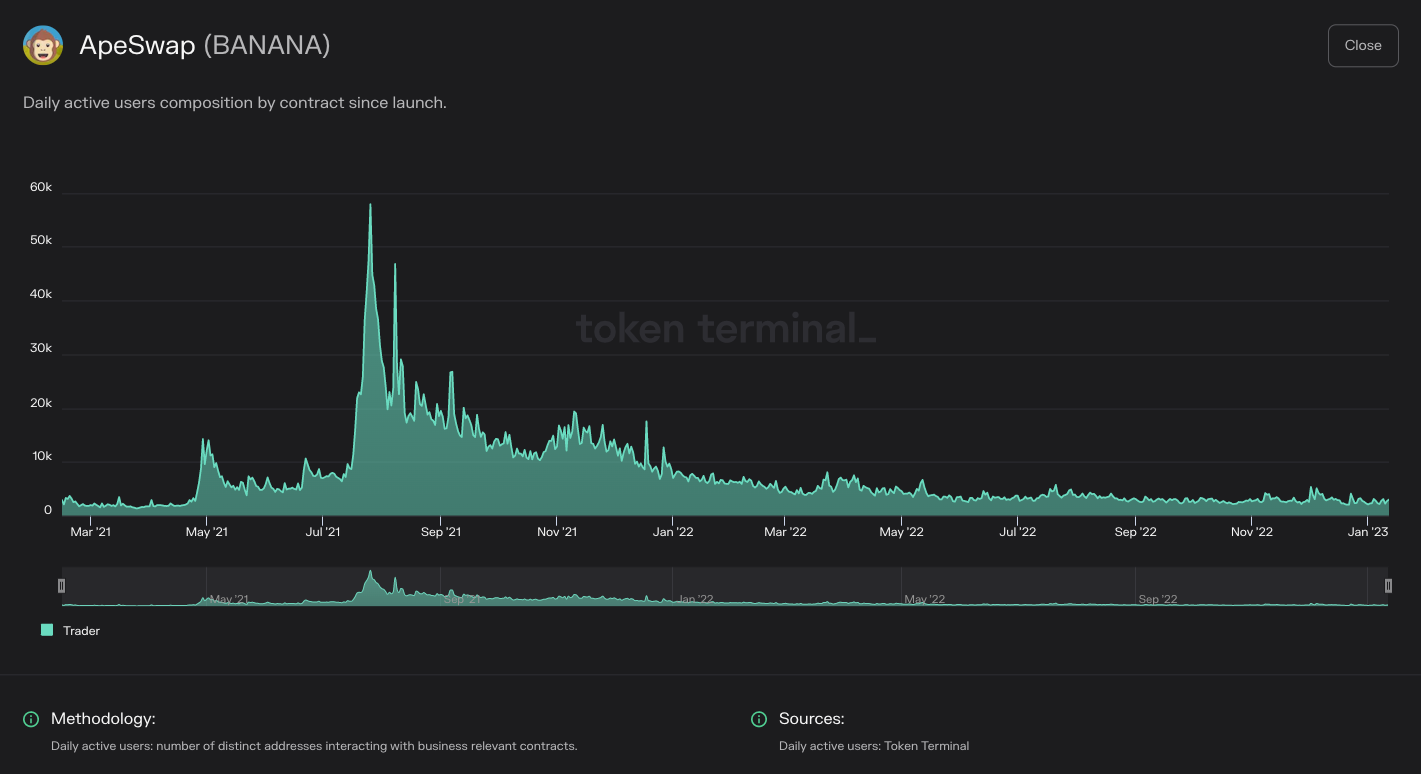Click the token terminal watermark in the chart
The height and width of the screenshot is (774, 1421).
point(725,328)
